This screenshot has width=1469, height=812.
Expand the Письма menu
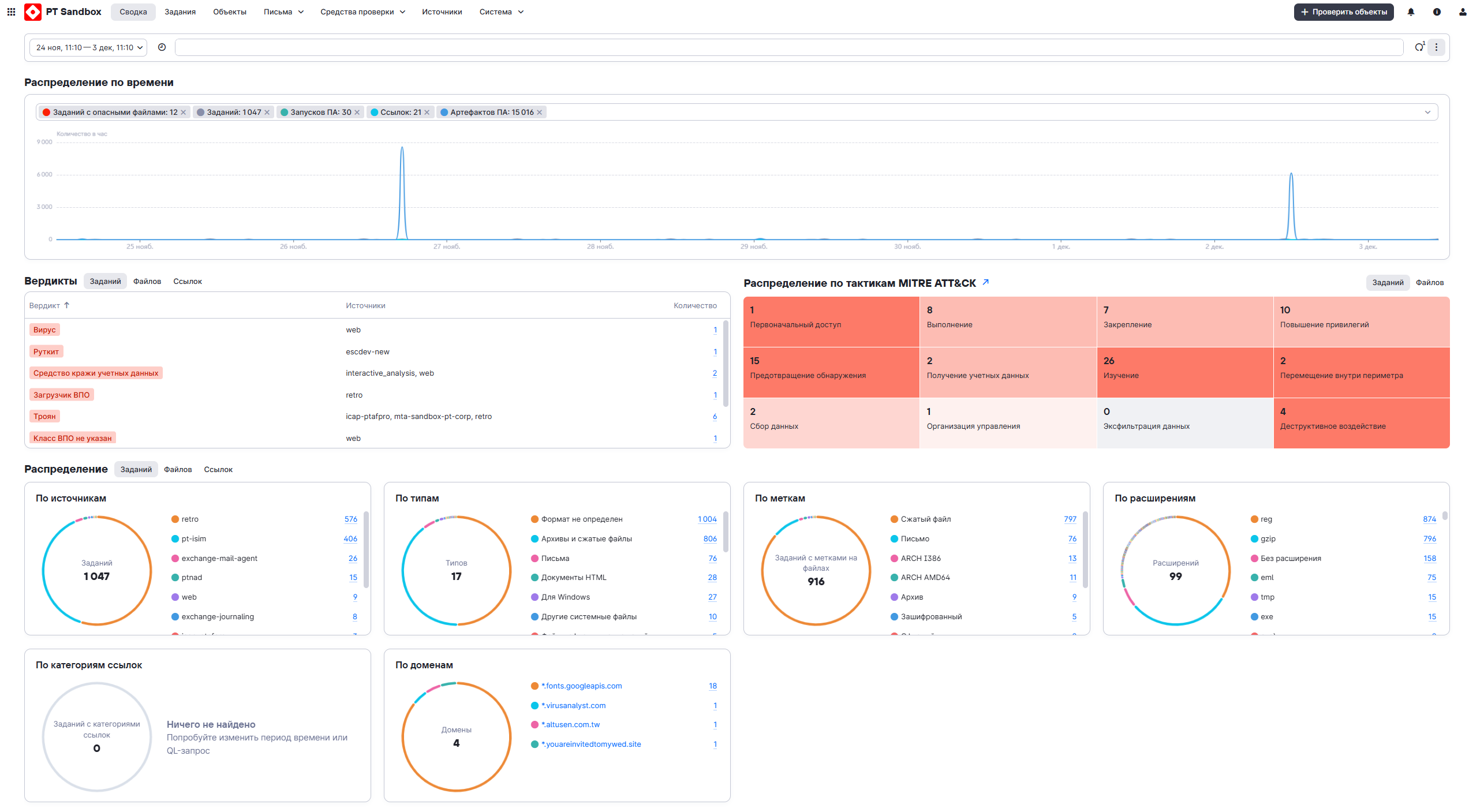click(283, 12)
